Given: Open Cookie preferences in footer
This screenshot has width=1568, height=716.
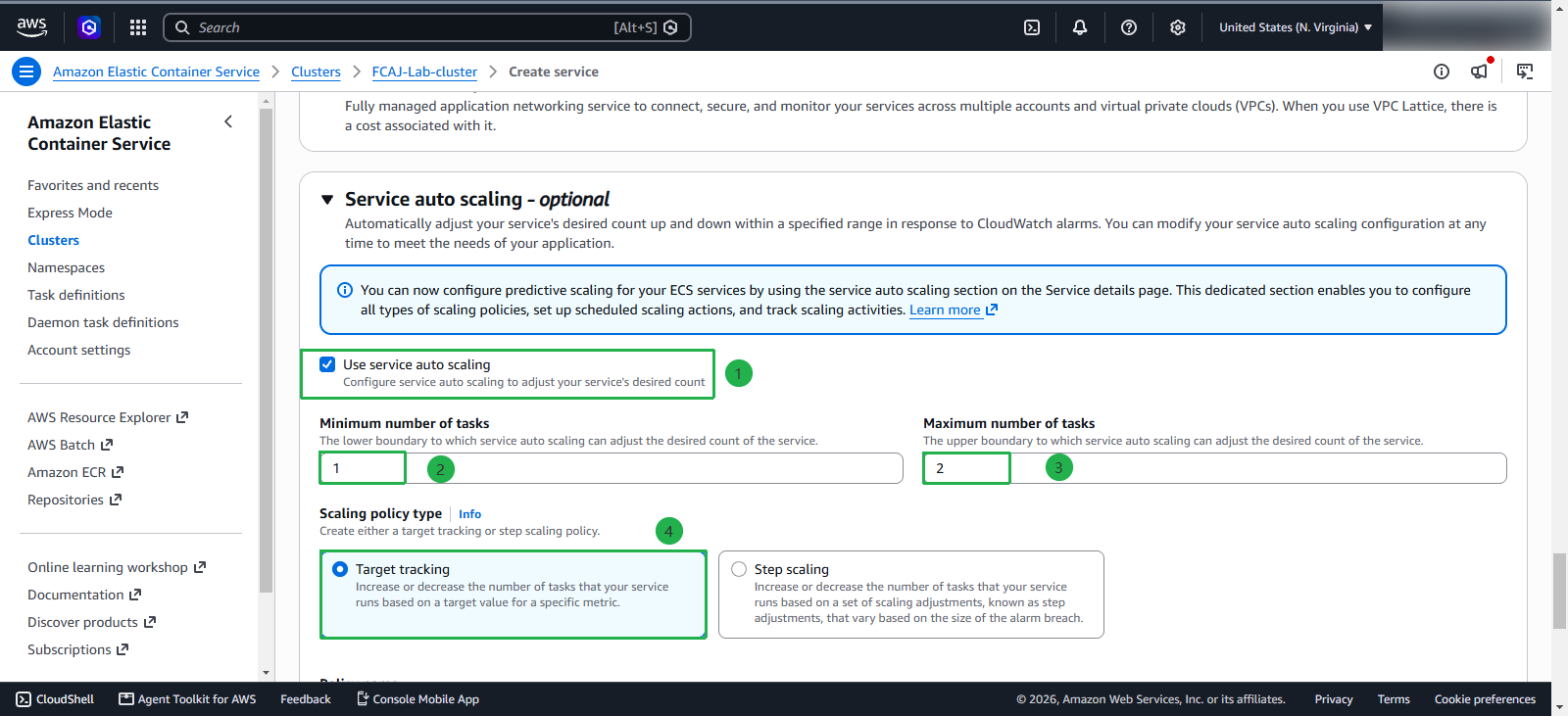Looking at the screenshot, I should pos(1485,699).
